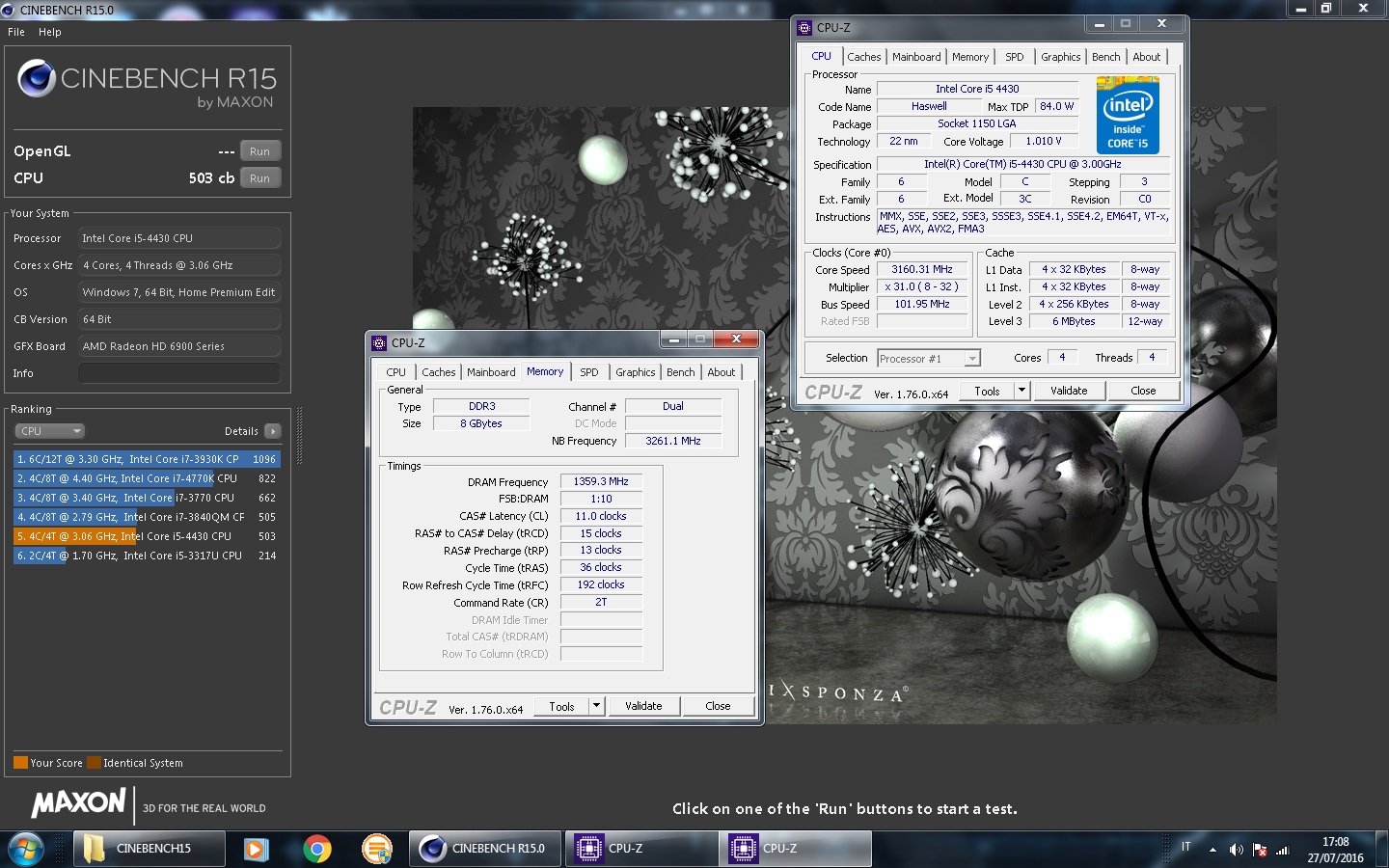Switch to first CPU-Z taskbar item
Screen dimensions: 1389x868
(x=640, y=849)
